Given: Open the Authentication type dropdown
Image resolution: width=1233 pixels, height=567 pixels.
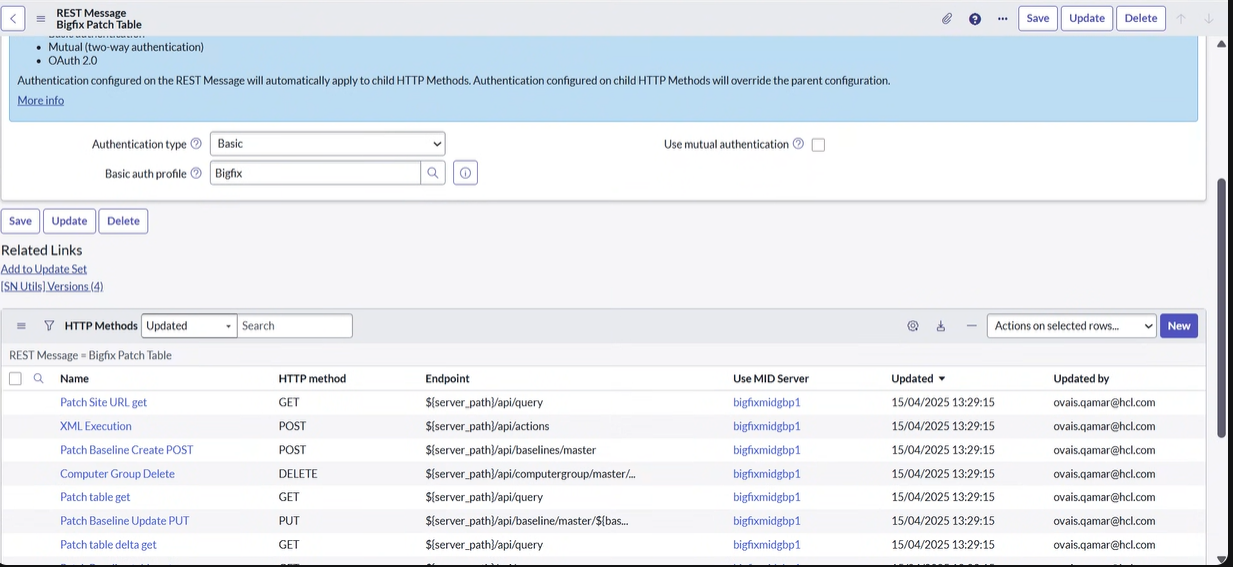Looking at the screenshot, I should coord(327,144).
